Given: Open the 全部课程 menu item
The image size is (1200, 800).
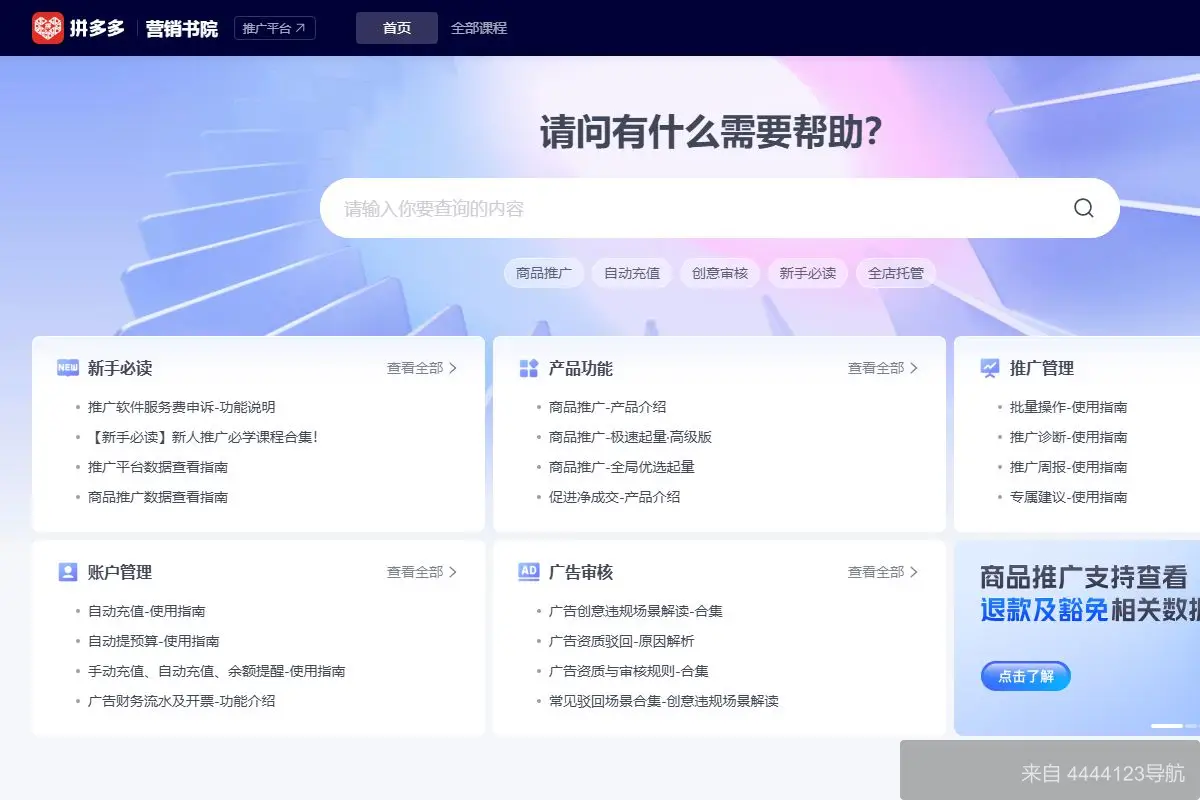Looking at the screenshot, I should tap(478, 28).
